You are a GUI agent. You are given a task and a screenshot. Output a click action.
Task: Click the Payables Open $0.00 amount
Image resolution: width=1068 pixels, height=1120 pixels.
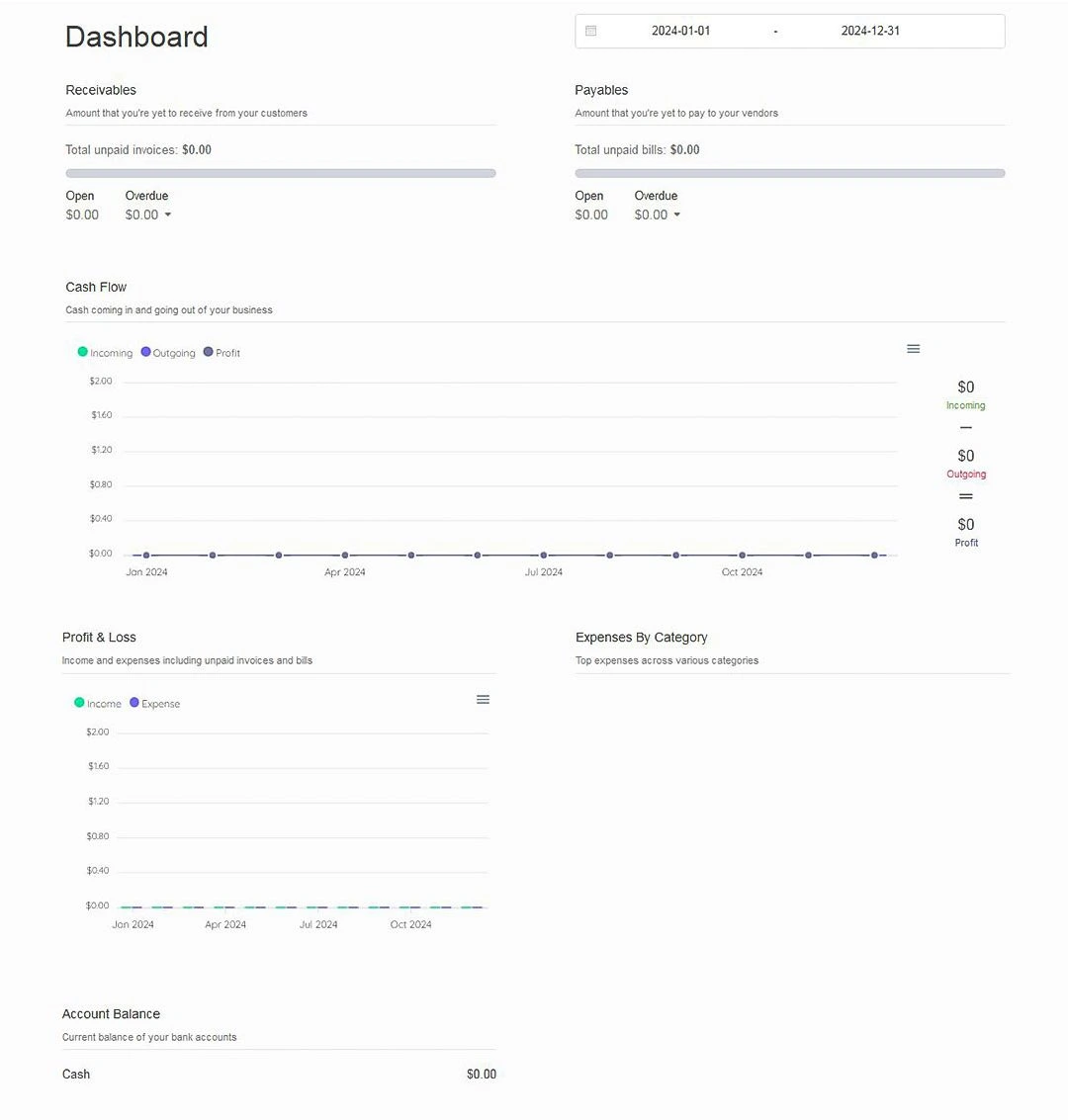[x=591, y=215]
